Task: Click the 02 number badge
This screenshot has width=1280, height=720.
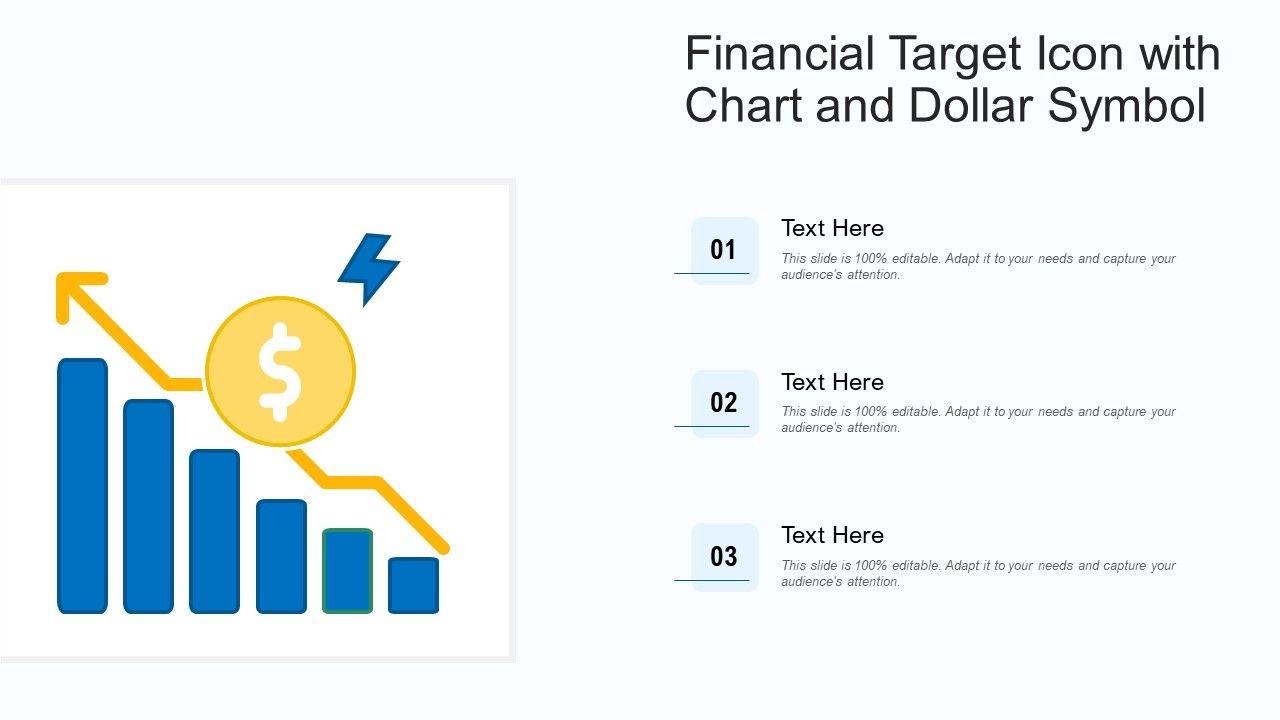Action: pyautogui.click(x=724, y=403)
